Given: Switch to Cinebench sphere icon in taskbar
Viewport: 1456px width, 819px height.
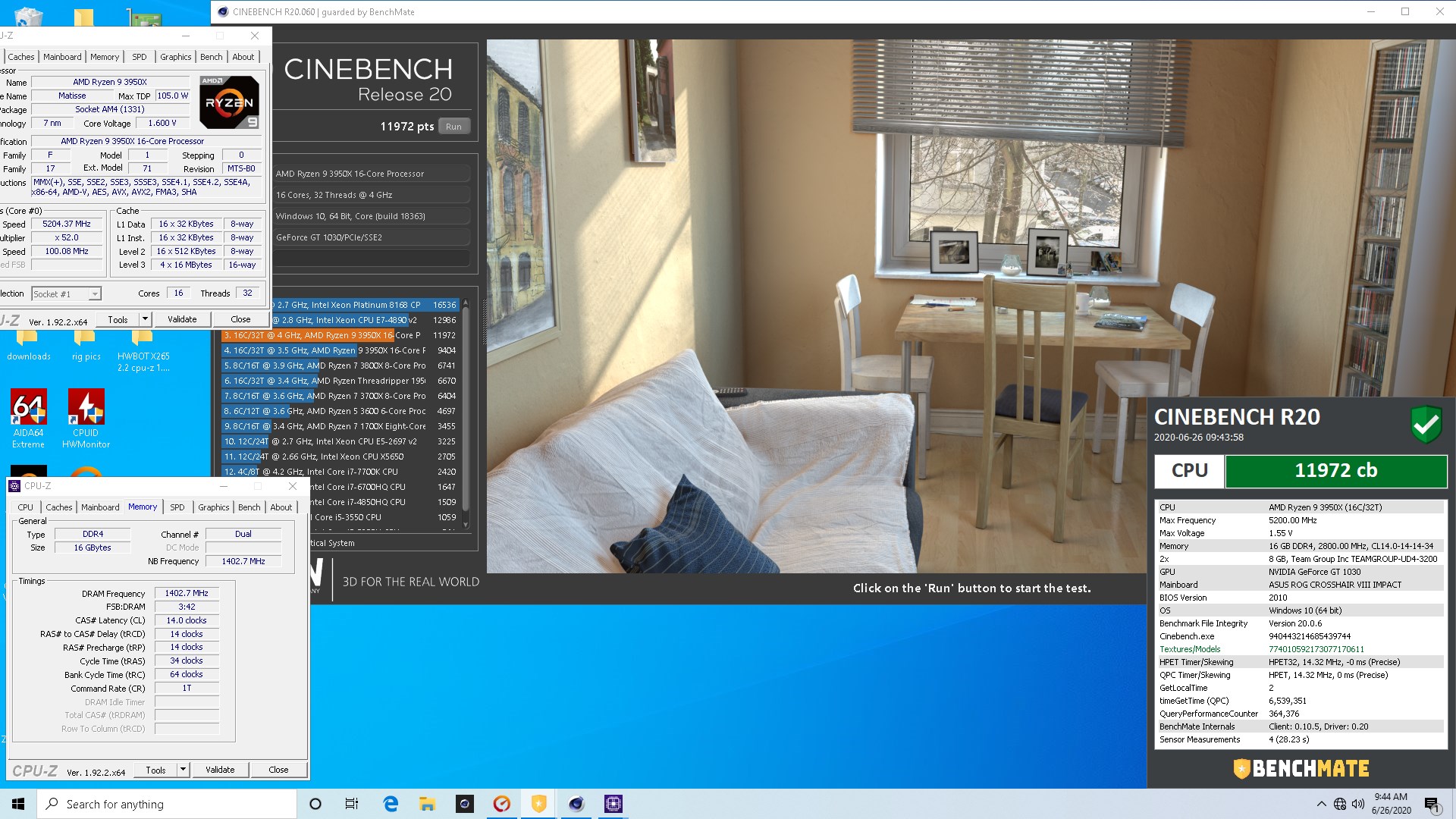Looking at the screenshot, I should (576, 804).
